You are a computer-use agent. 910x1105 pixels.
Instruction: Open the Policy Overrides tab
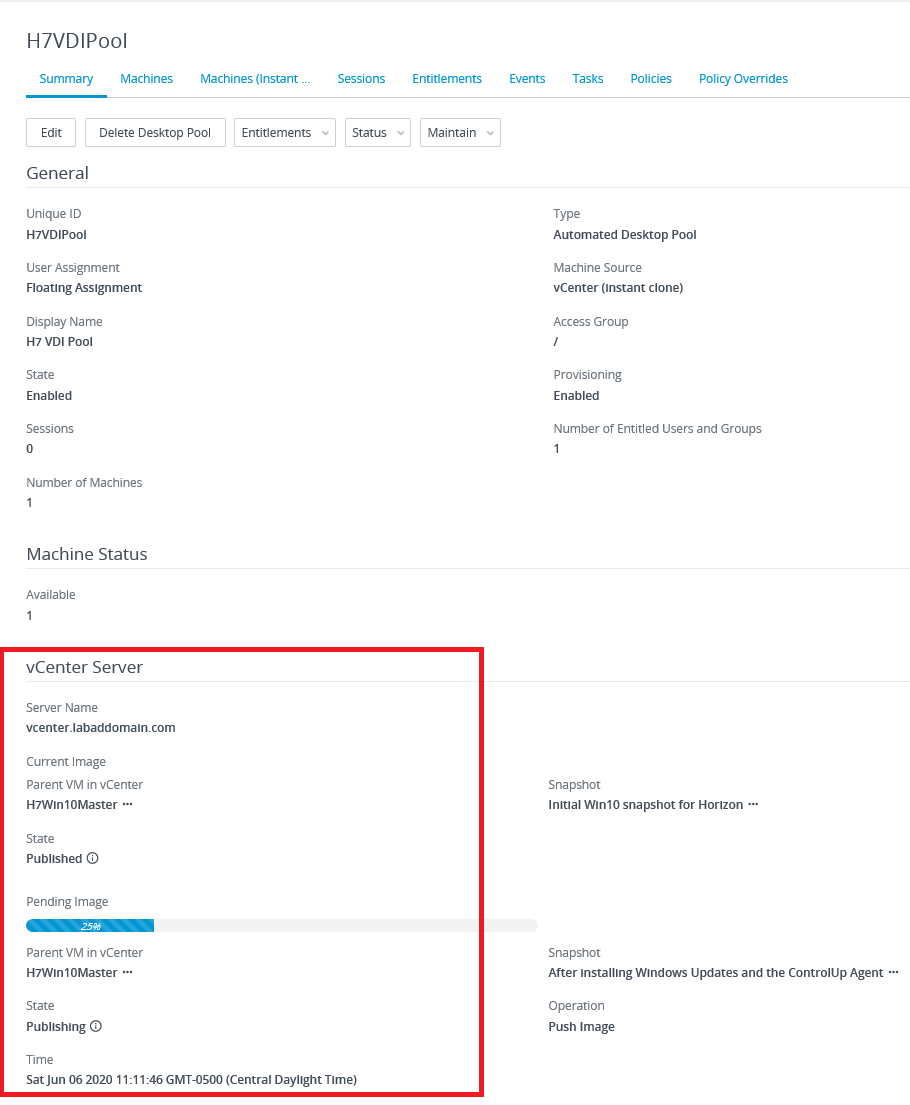pyautogui.click(x=743, y=79)
